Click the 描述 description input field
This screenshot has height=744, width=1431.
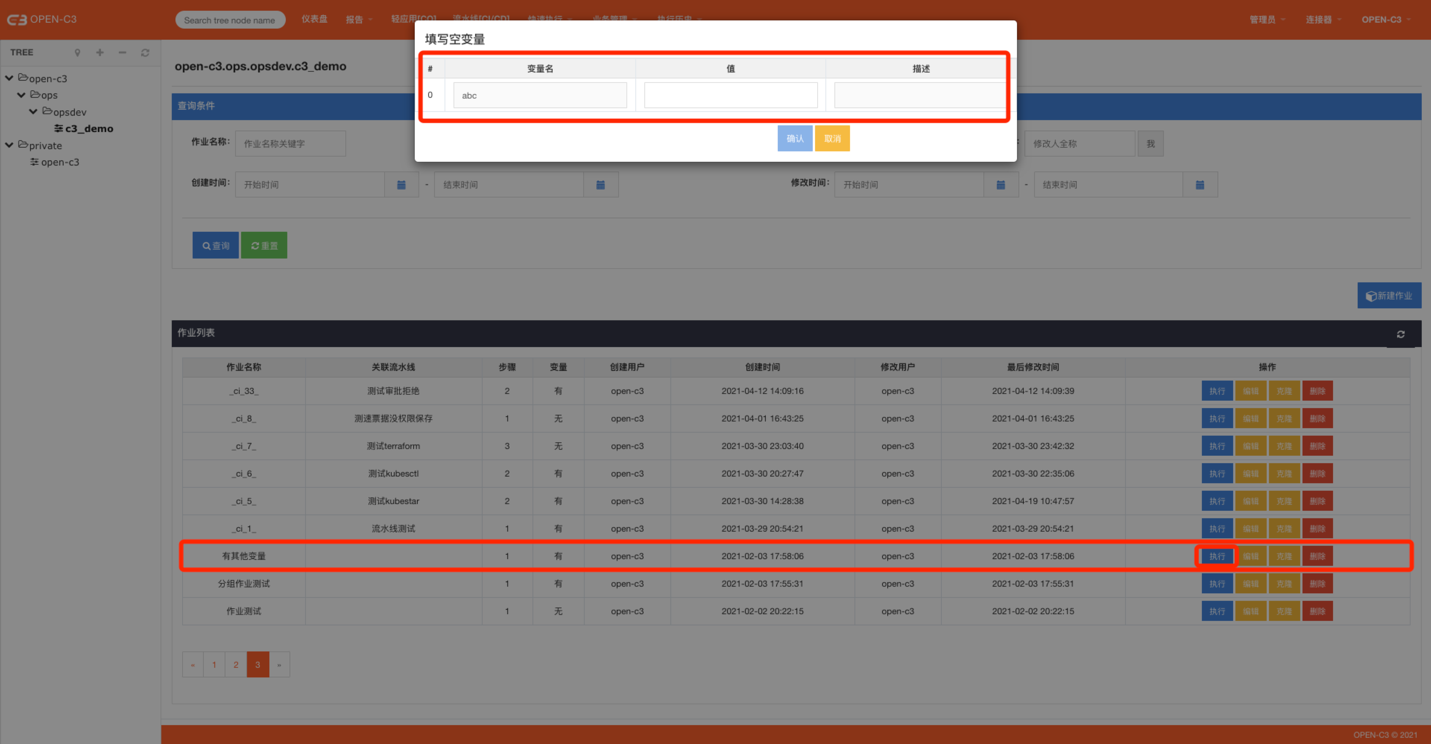(x=919, y=95)
